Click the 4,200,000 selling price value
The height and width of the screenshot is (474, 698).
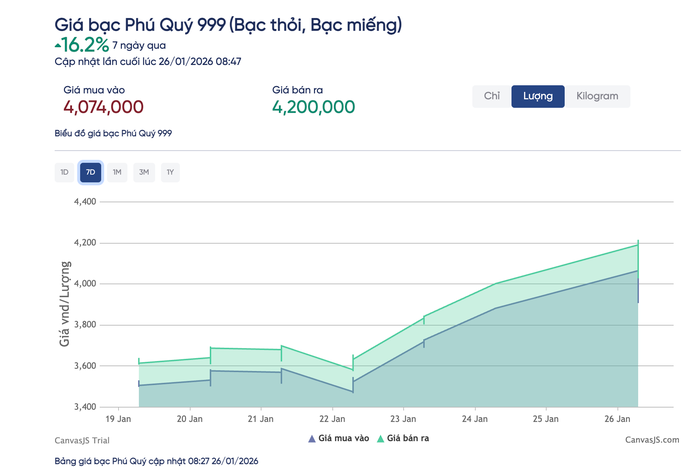313,107
